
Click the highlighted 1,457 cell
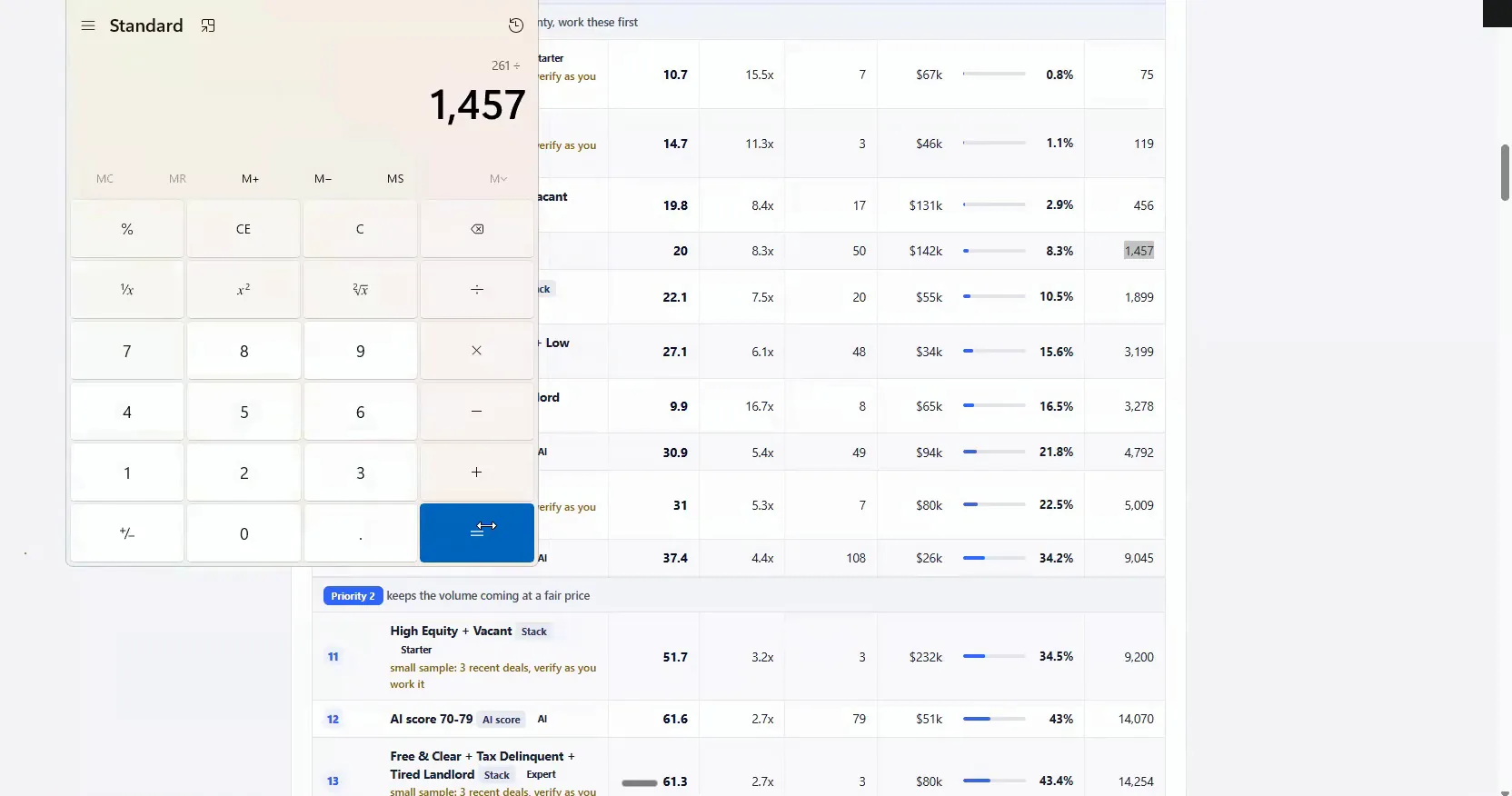[1139, 251]
